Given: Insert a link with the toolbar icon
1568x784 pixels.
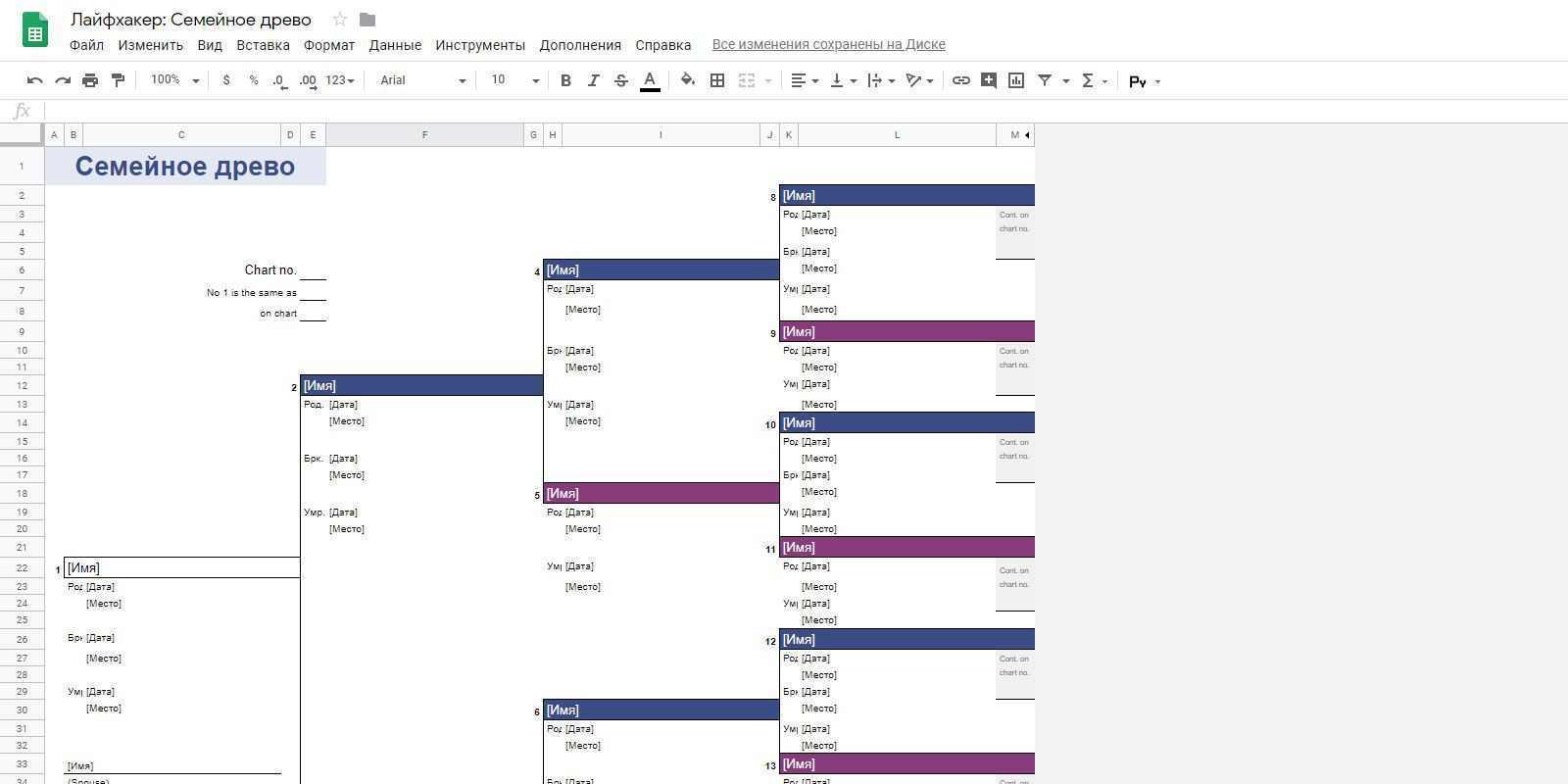Looking at the screenshot, I should pyautogui.click(x=961, y=80).
